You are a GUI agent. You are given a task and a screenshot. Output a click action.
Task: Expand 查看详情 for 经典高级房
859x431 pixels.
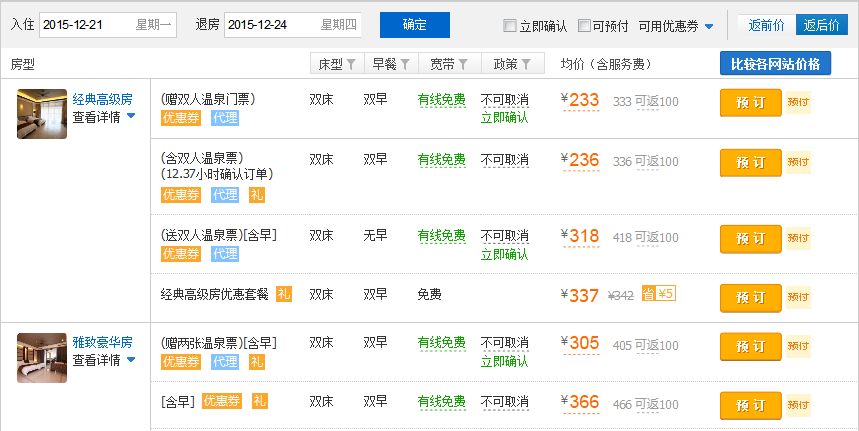(x=103, y=117)
